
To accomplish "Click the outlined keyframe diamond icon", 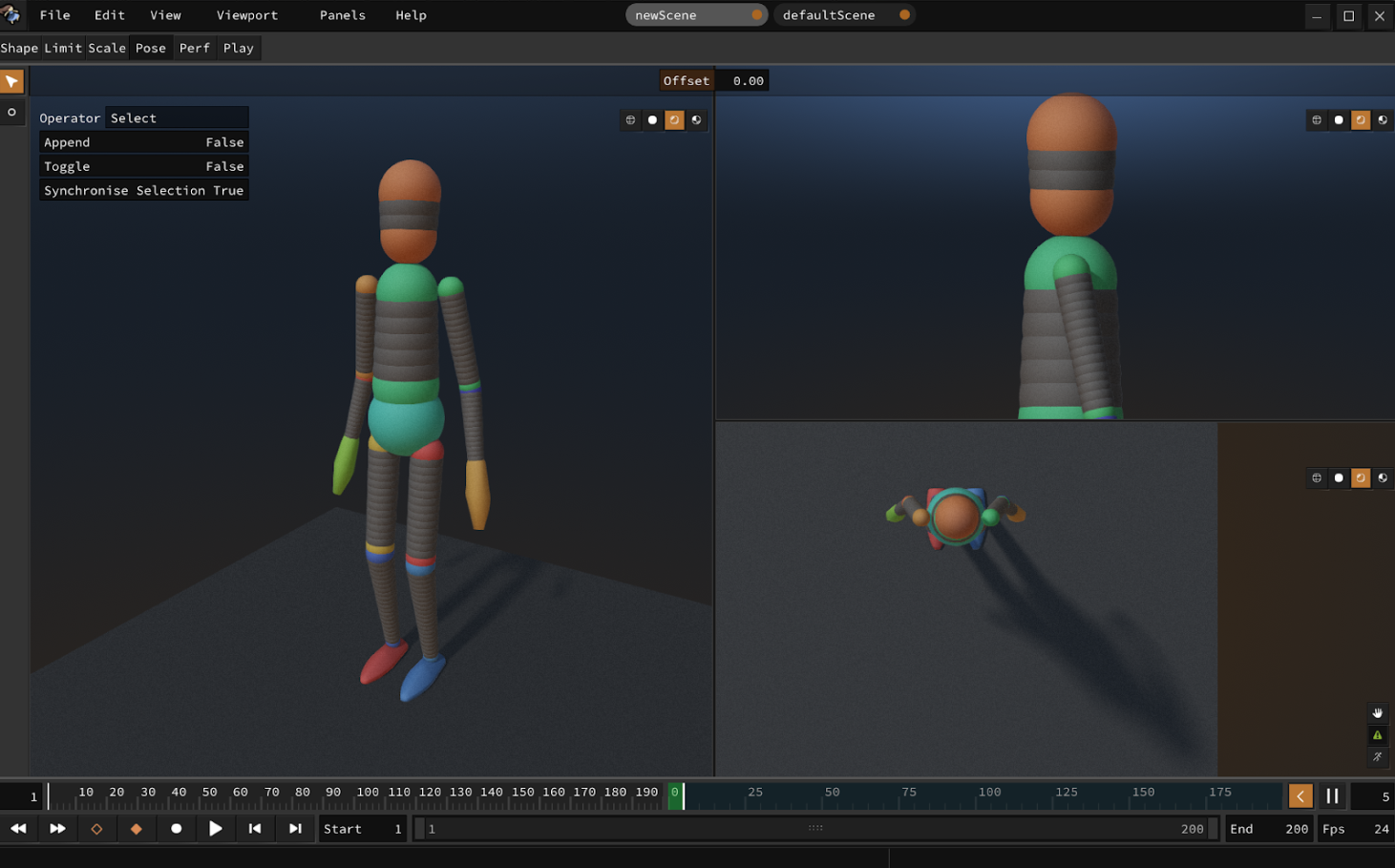I will [x=96, y=829].
